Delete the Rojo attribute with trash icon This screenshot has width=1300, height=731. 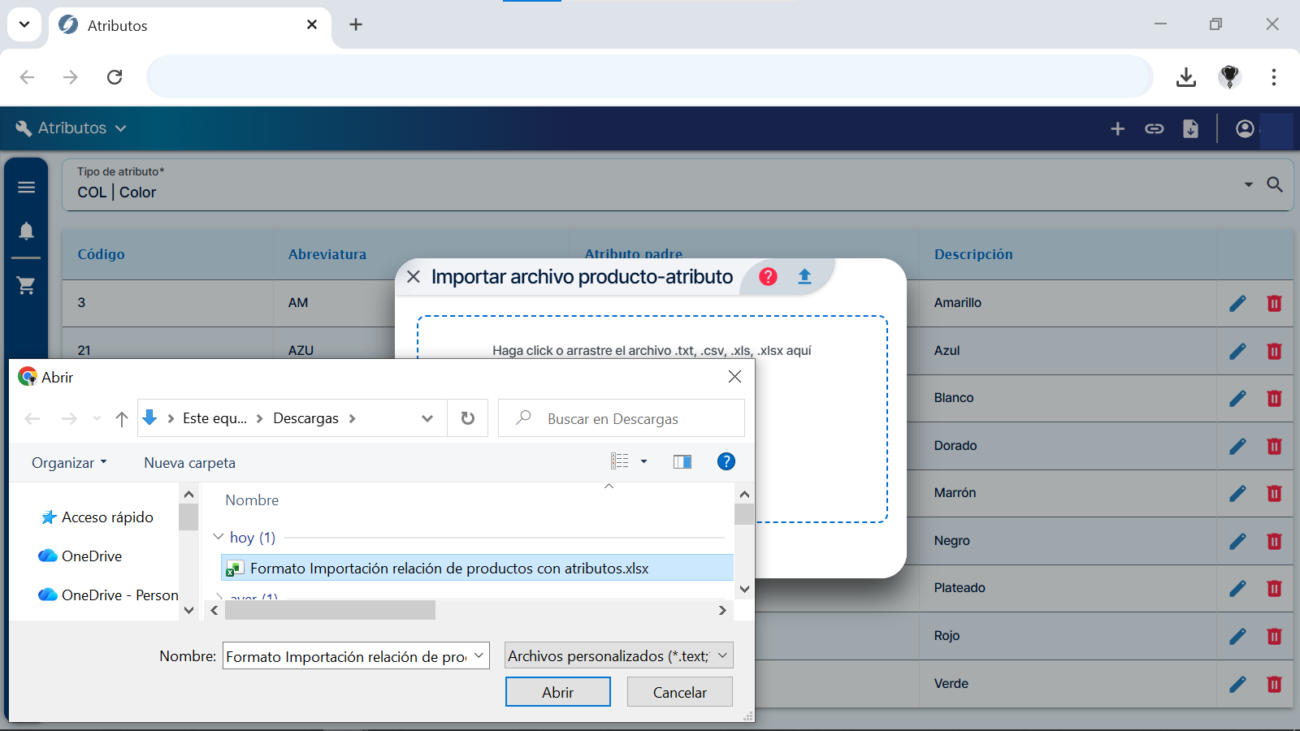(x=1274, y=636)
